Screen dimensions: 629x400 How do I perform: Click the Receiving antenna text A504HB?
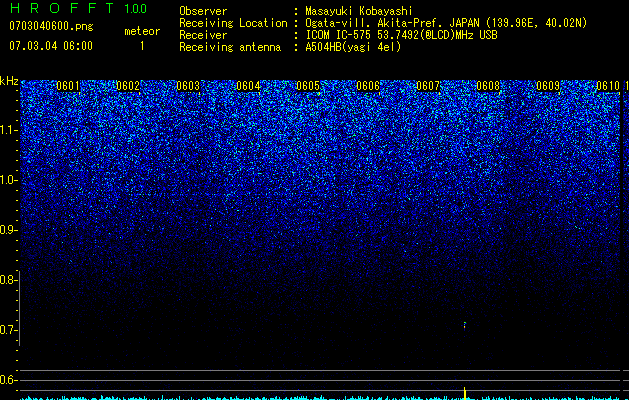point(353,47)
